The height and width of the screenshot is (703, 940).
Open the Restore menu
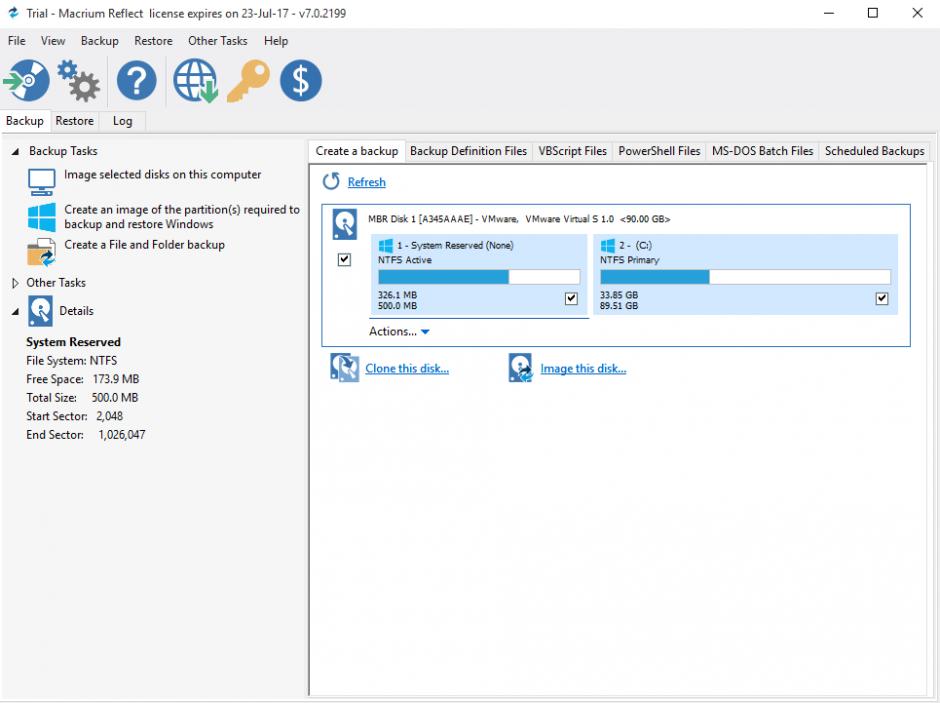(x=153, y=41)
